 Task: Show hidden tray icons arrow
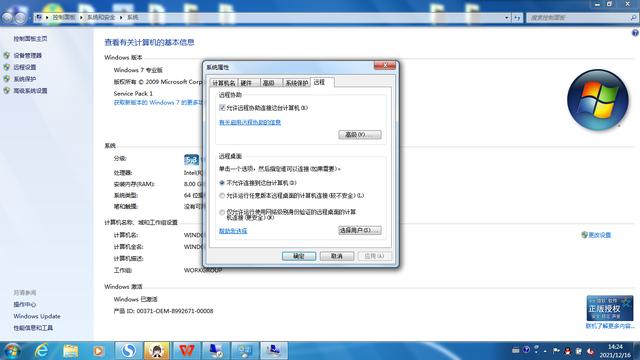[x=545, y=351]
